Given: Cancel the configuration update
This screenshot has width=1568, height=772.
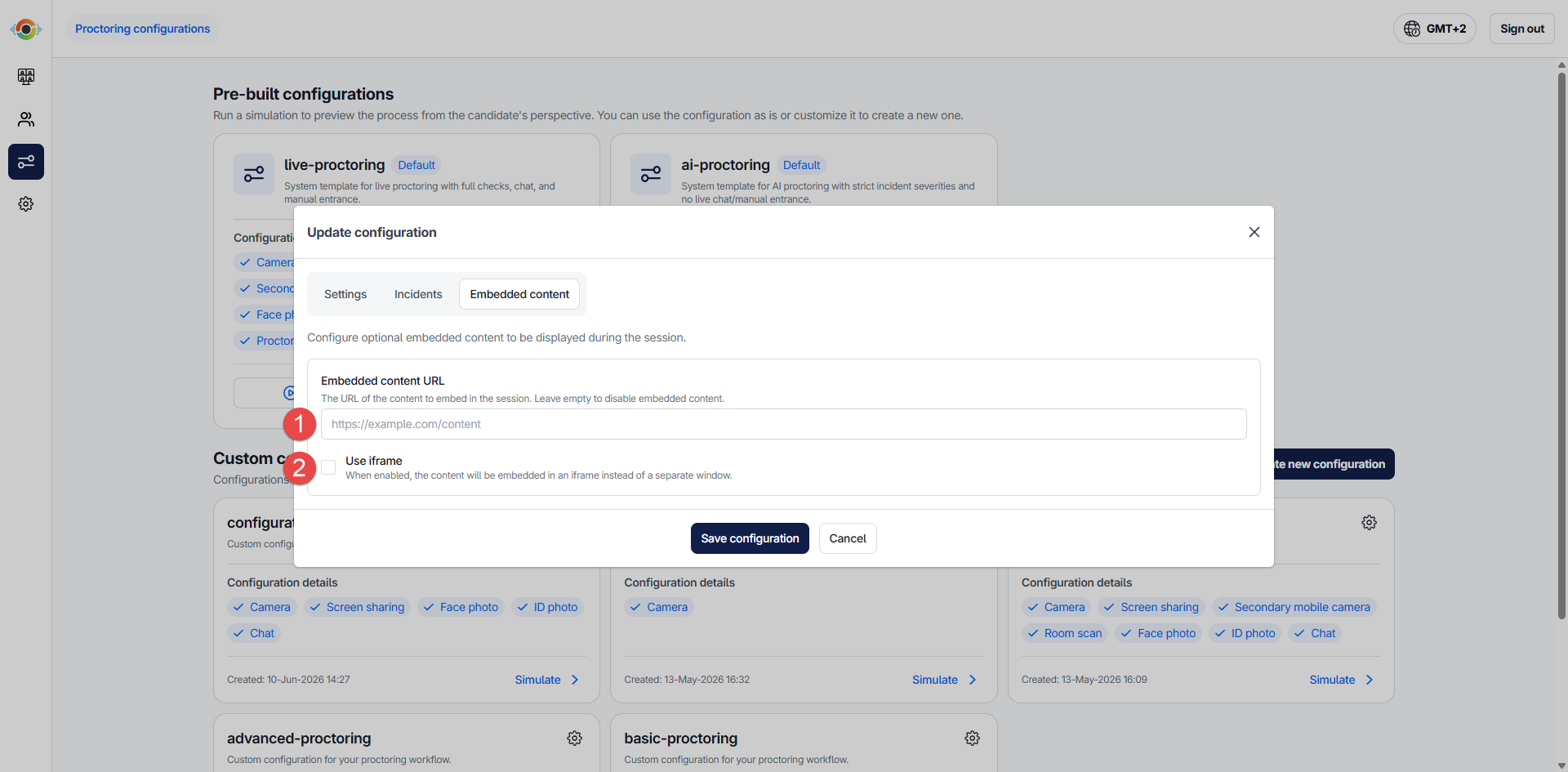Looking at the screenshot, I should [848, 538].
